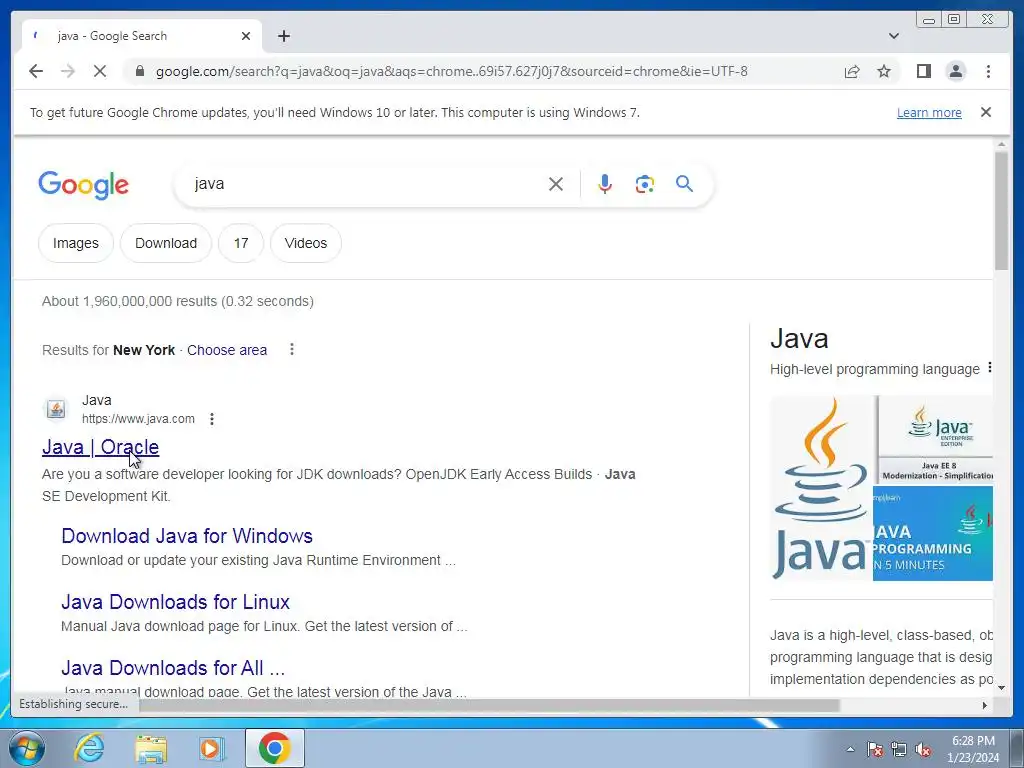The image size is (1024, 768).
Task: Launch Internet Explorer from the taskbar
Action: [89, 748]
